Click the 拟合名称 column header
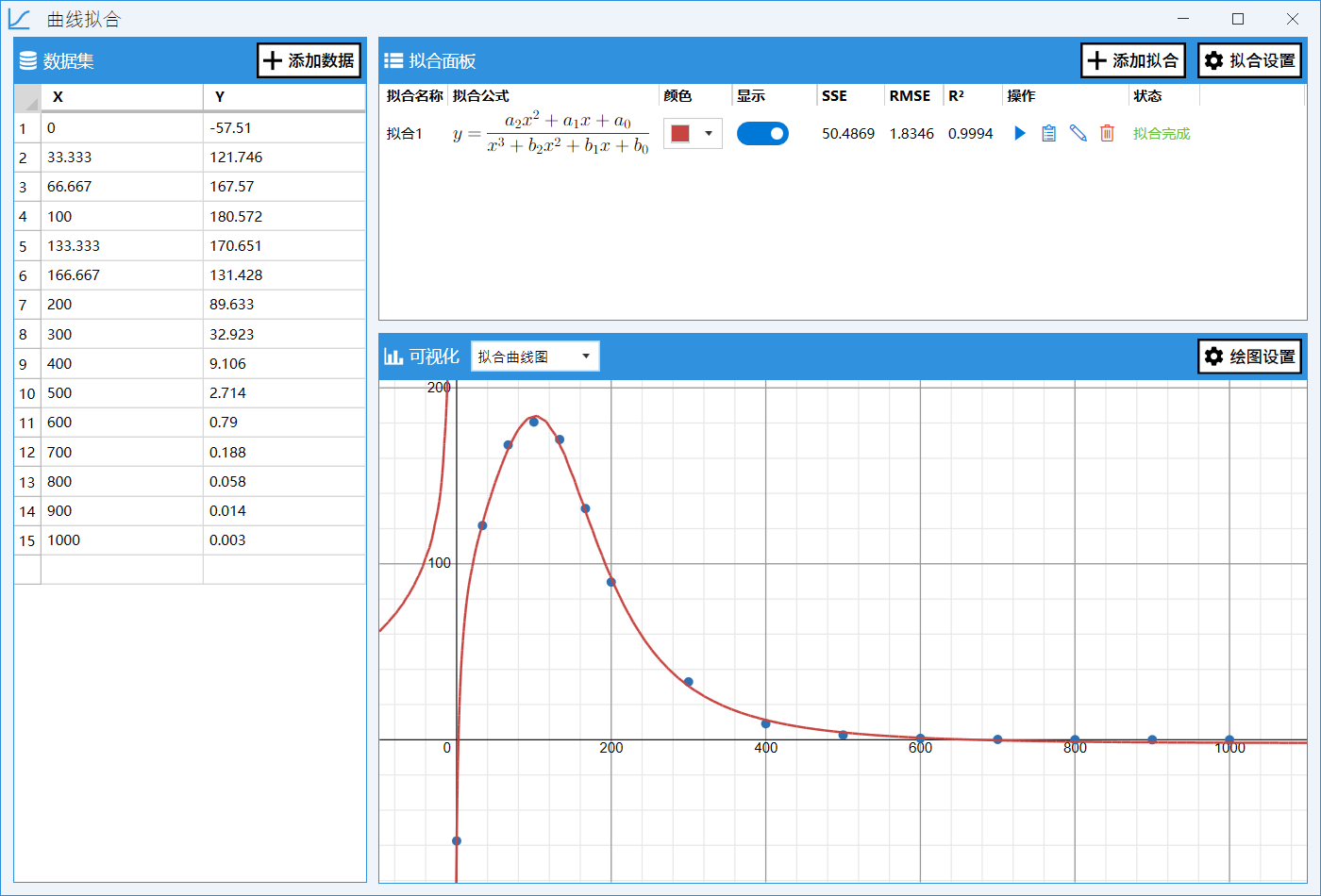 (414, 96)
